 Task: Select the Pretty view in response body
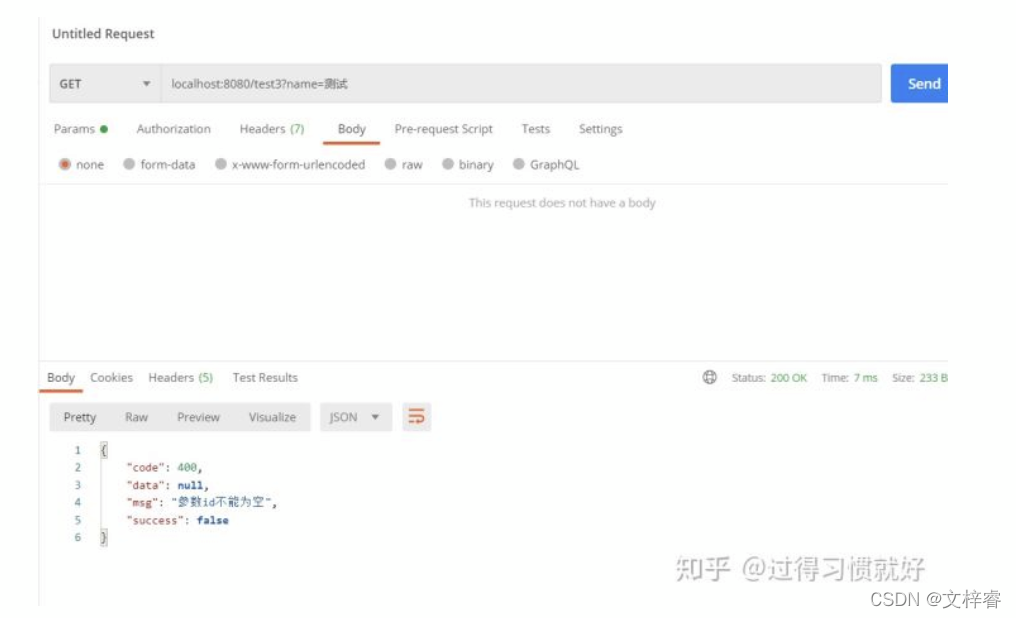coord(79,417)
